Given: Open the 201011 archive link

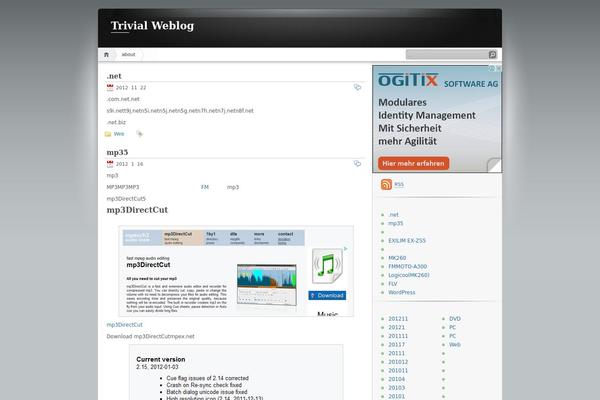Looking at the screenshot, I should [x=398, y=371].
